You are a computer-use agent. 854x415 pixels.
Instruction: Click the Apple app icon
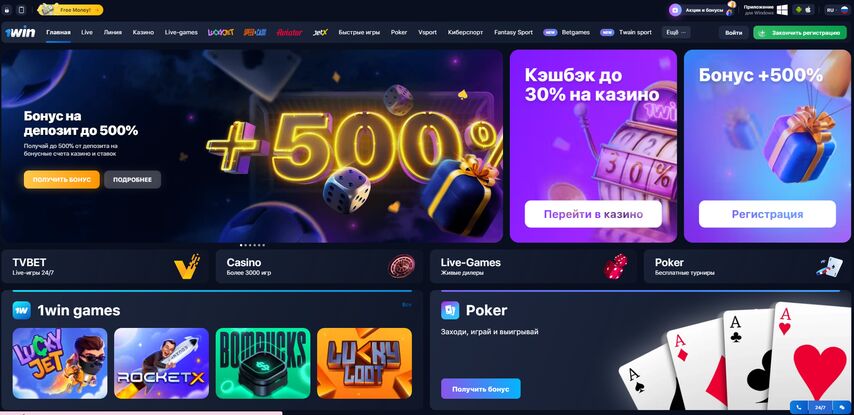[x=809, y=10]
